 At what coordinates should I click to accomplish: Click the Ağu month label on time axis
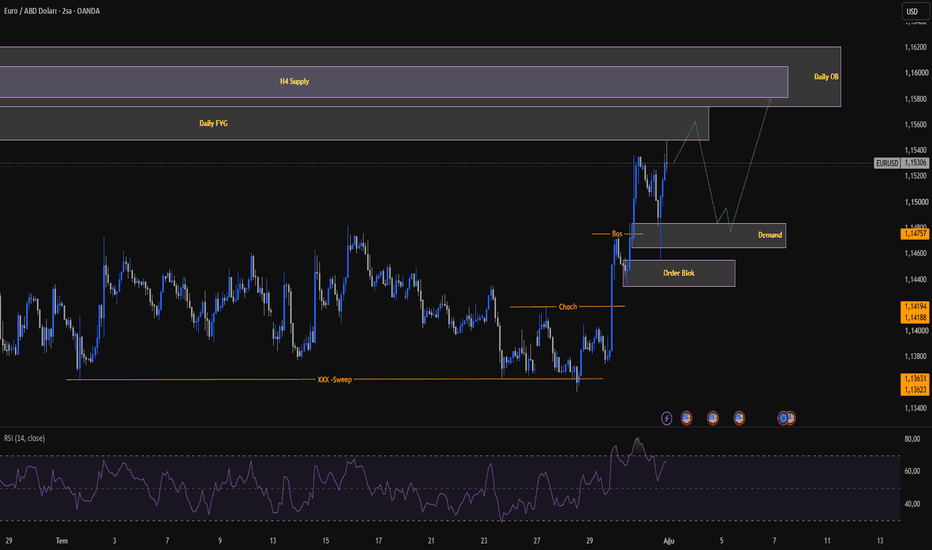(669, 540)
